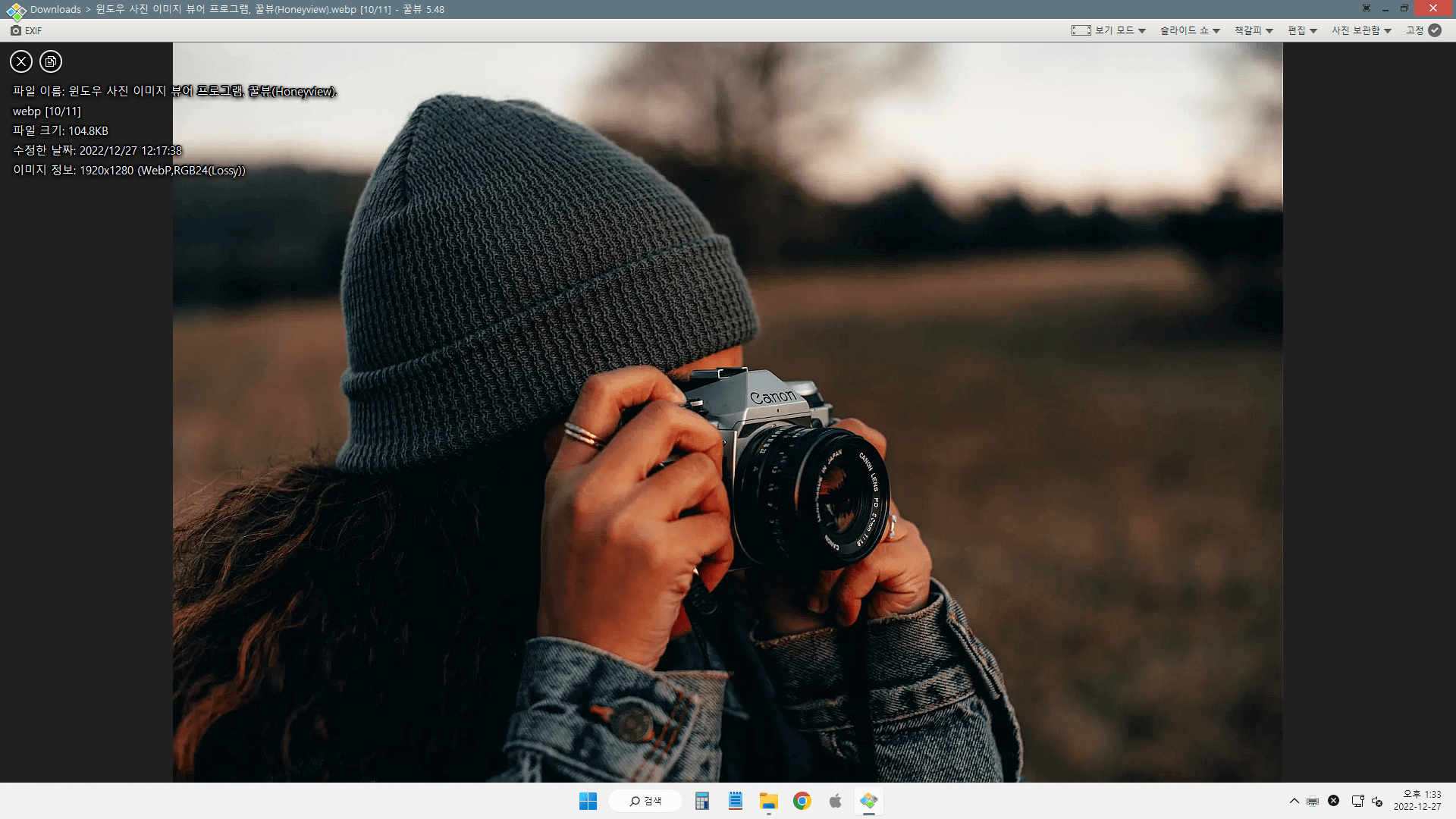Expand hidden system tray icons chevron
This screenshot has width=1456, height=819.
pos(1294,801)
